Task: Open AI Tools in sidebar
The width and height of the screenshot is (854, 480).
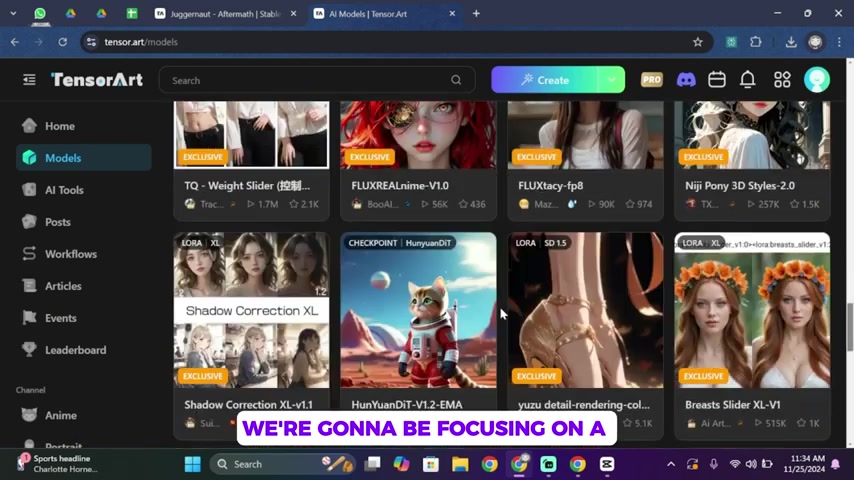Action: (x=84, y=190)
